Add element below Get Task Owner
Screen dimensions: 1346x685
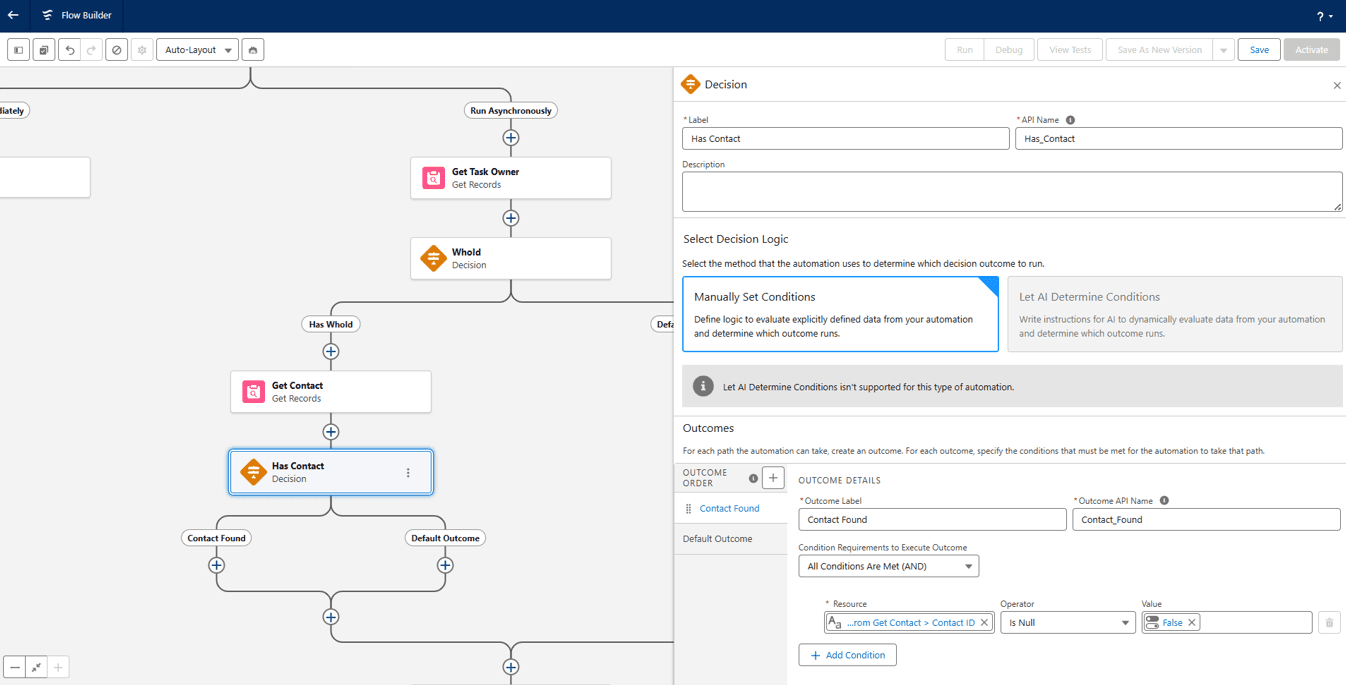click(511, 218)
